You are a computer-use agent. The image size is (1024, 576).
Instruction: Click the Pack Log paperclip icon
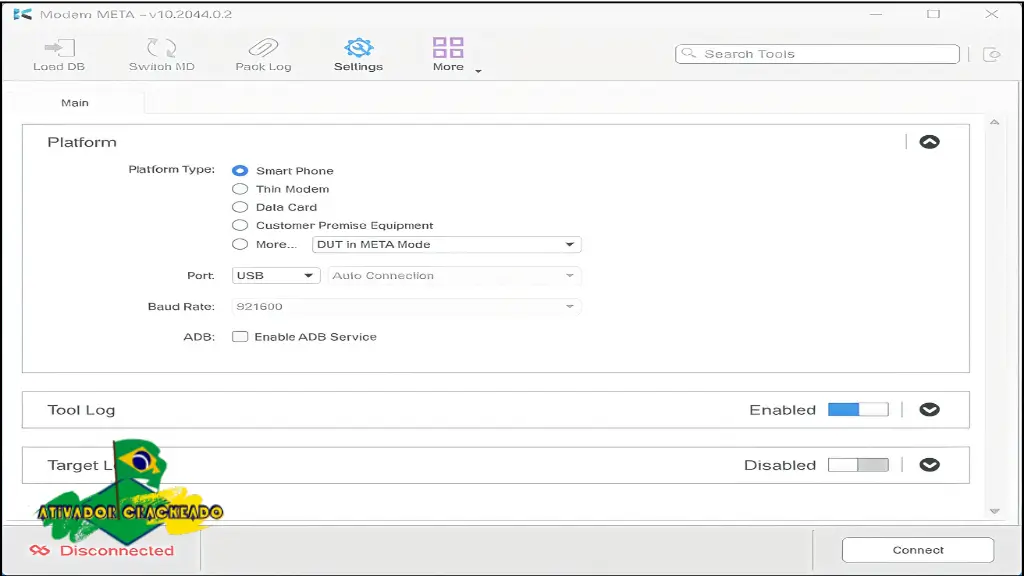pyautogui.click(x=263, y=48)
